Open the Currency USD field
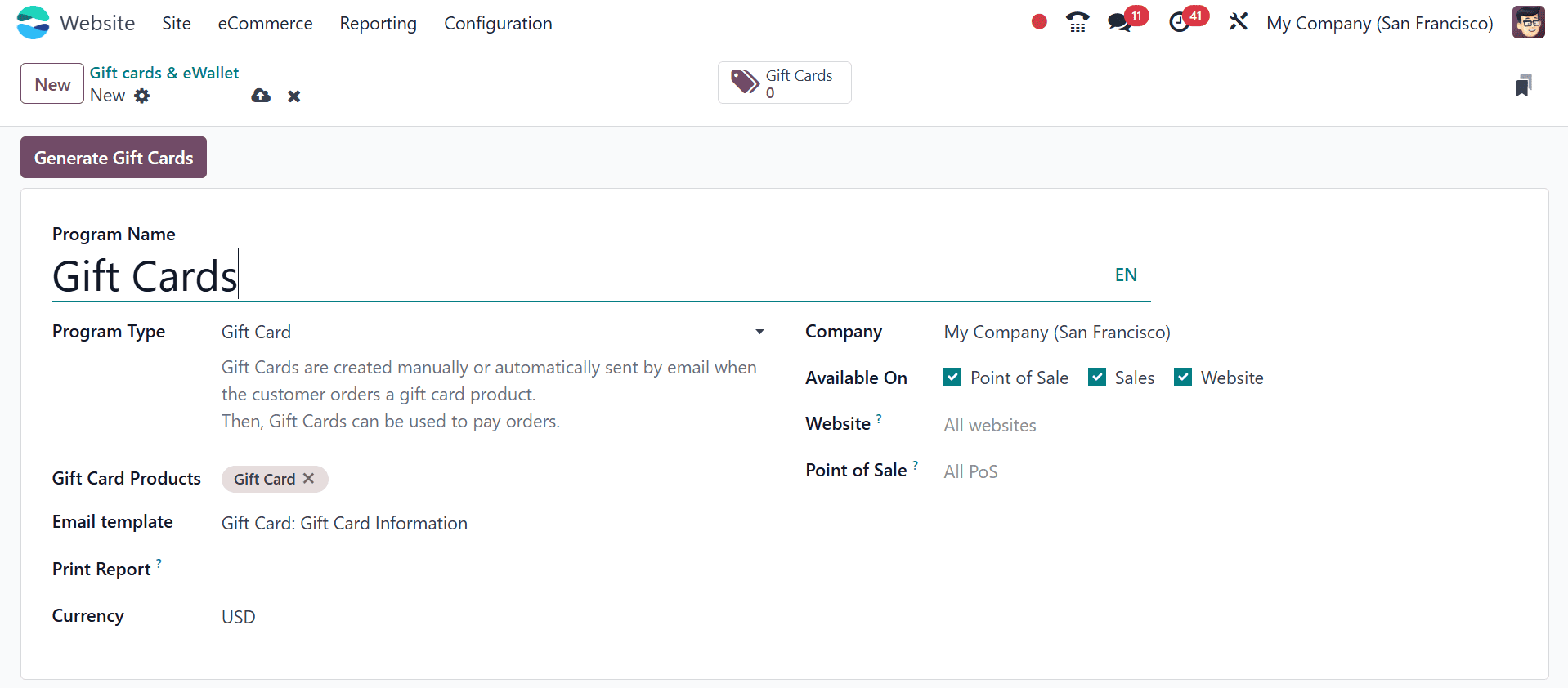This screenshot has width=1568, height=688. click(493, 617)
